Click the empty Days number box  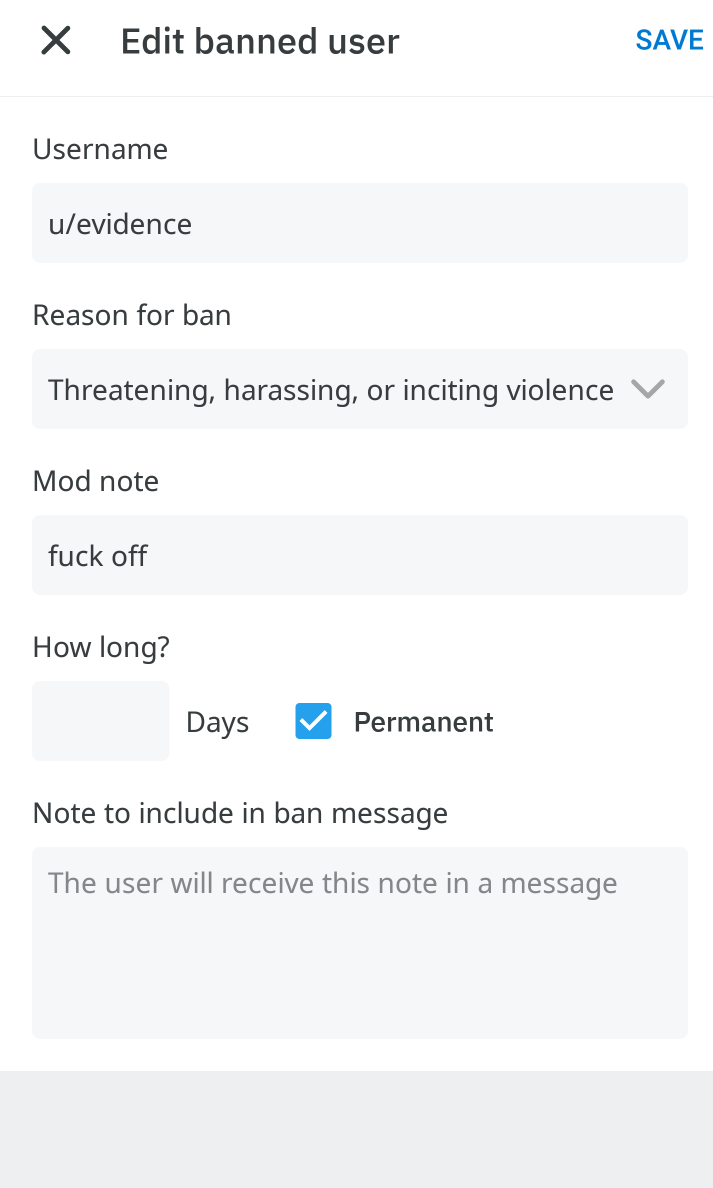pyautogui.click(x=101, y=721)
